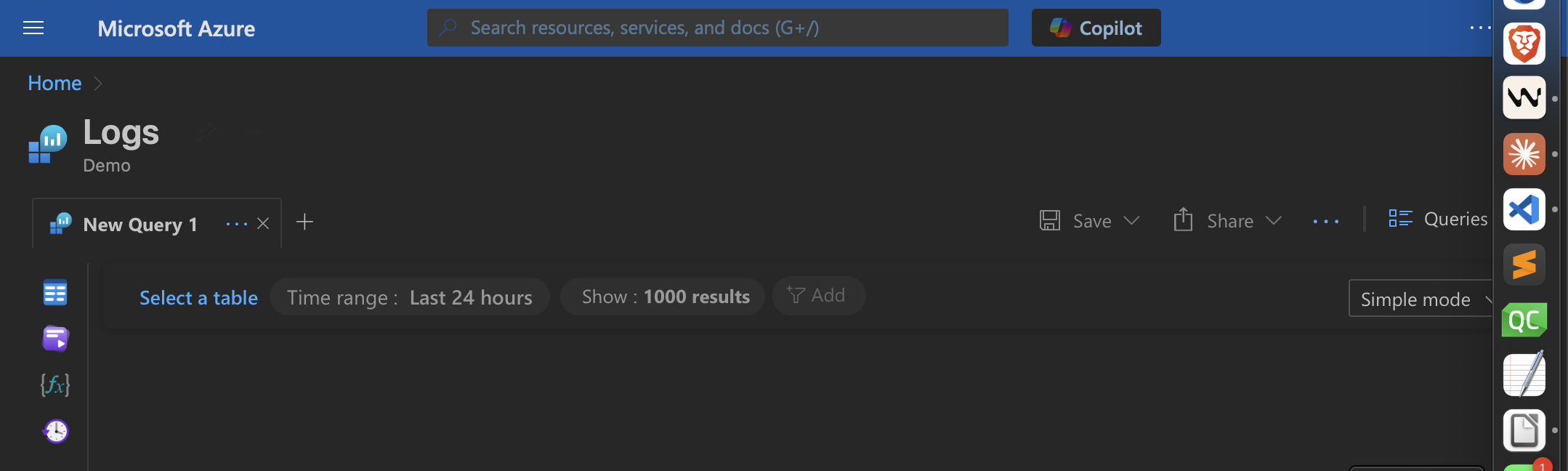Open the Query history clock icon
Viewport: 1568px width, 471px height.
point(56,431)
